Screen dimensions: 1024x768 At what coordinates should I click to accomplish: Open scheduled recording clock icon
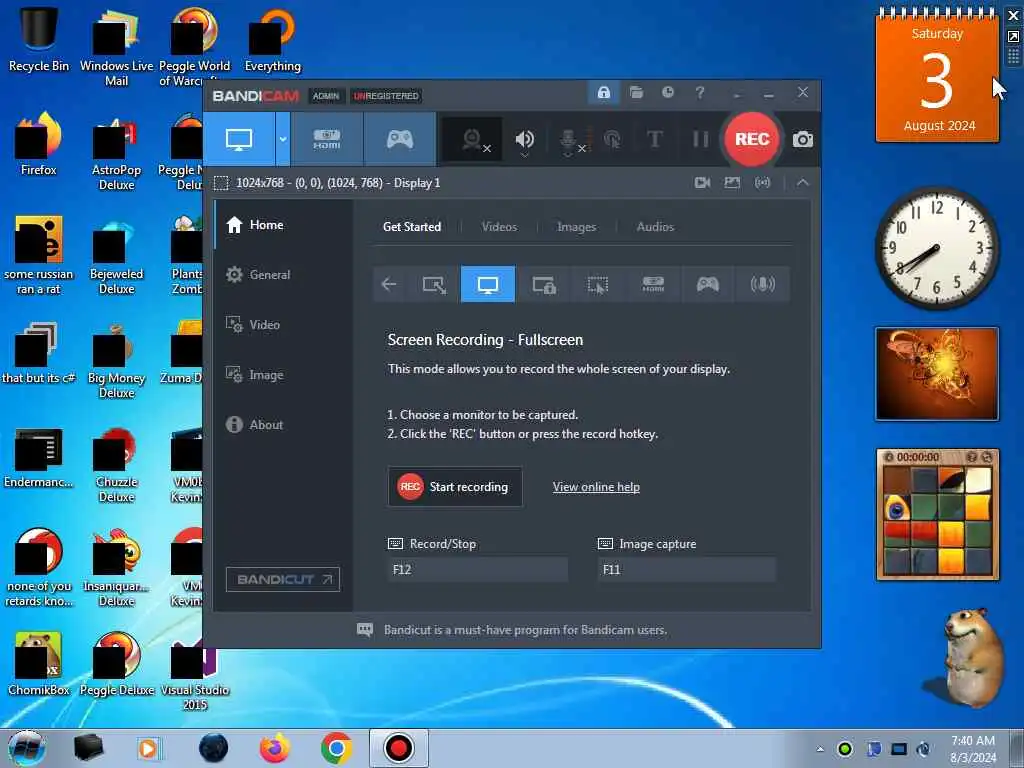[667, 92]
